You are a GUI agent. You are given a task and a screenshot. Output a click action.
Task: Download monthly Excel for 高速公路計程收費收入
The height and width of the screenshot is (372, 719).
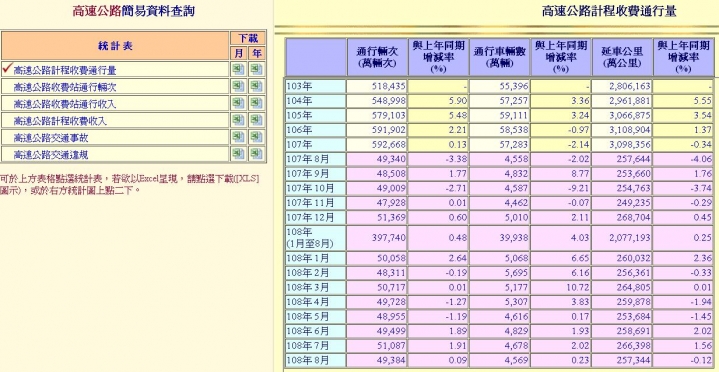tap(238, 120)
